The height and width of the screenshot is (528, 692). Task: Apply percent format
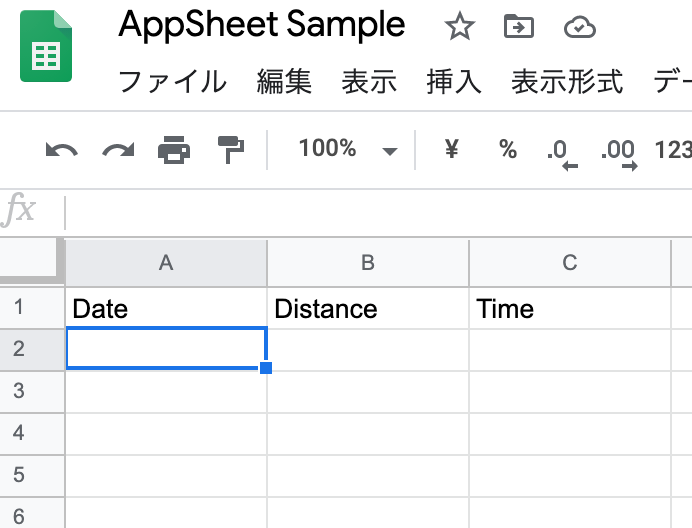click(508, 149)
